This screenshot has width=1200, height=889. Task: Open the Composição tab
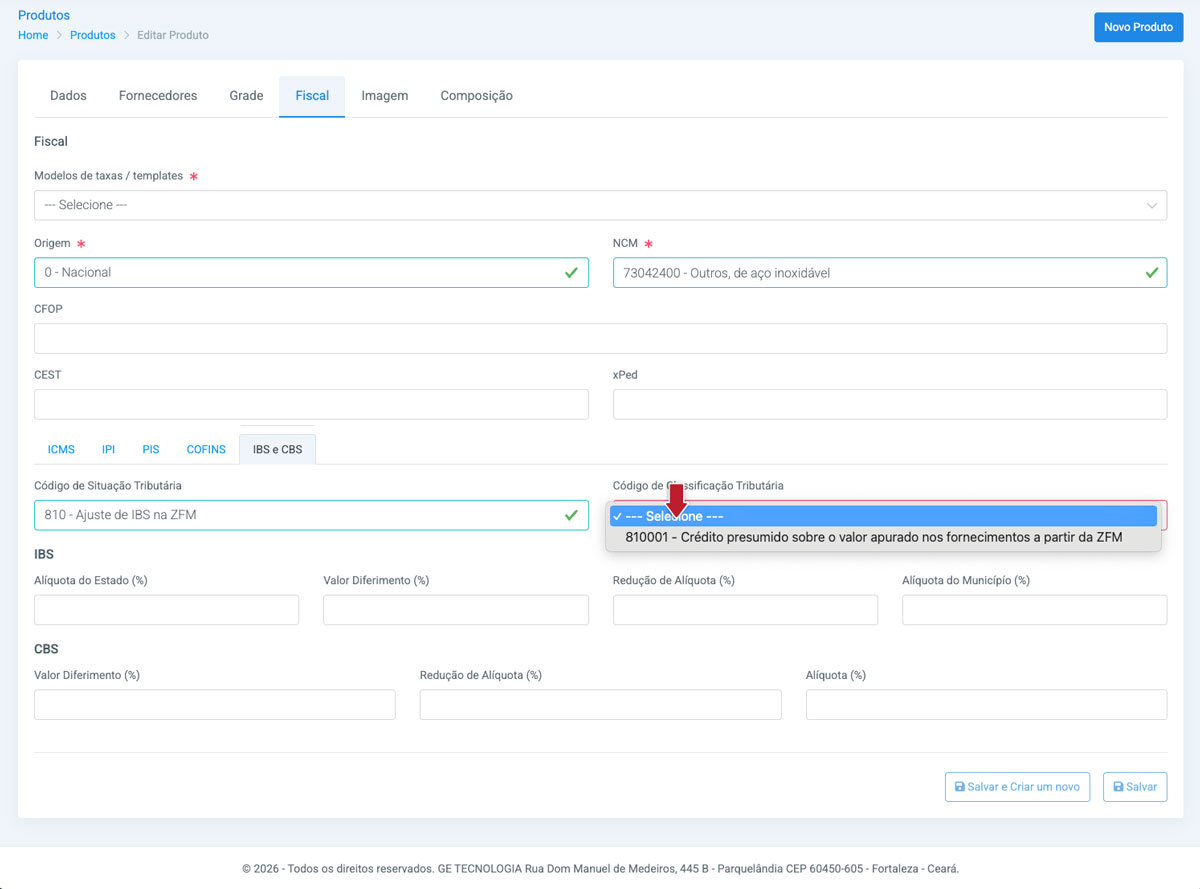point(476,96)
